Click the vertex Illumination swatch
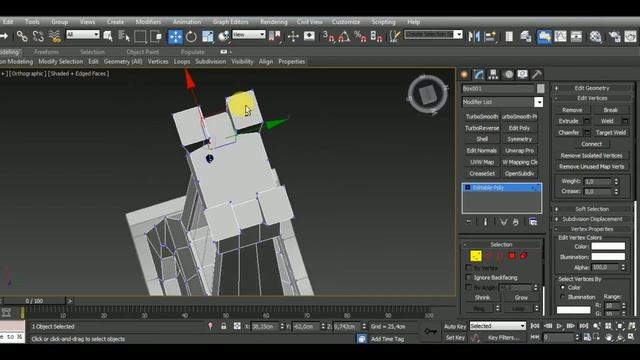The image size is (640, 360). pyautogui.click(x=608, y=257)
